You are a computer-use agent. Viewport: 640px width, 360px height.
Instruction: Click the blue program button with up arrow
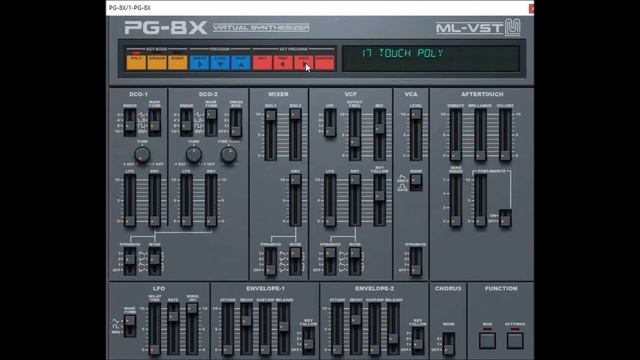(241, 63)
